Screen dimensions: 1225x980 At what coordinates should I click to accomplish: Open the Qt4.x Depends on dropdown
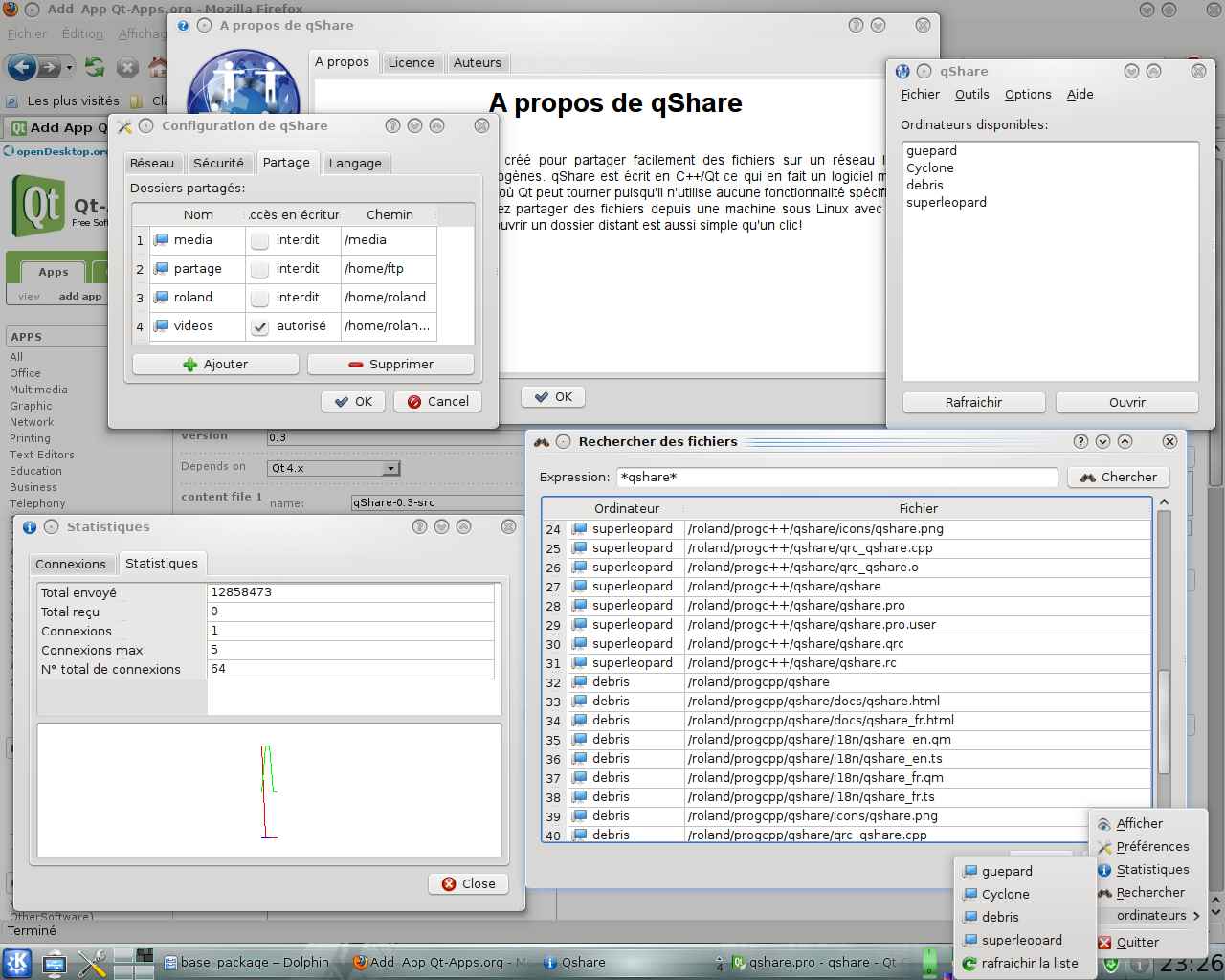[333, 468]
